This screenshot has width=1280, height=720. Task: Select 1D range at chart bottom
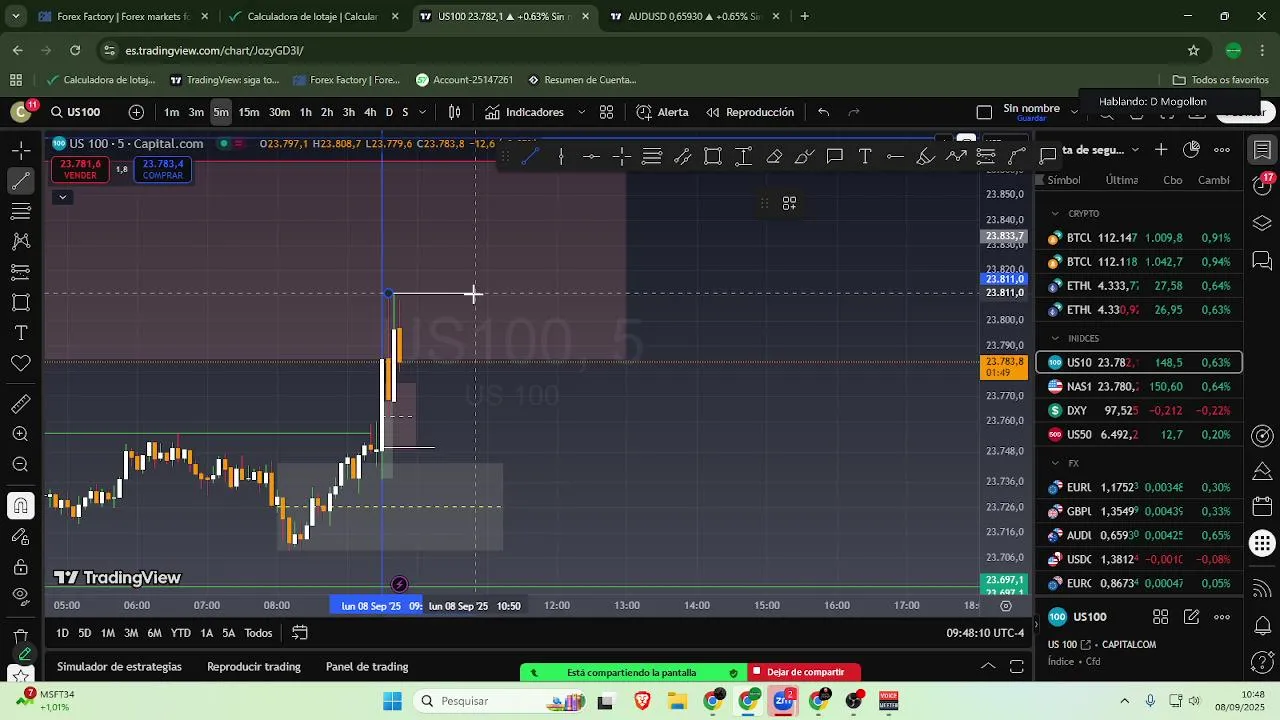[62, 633]
